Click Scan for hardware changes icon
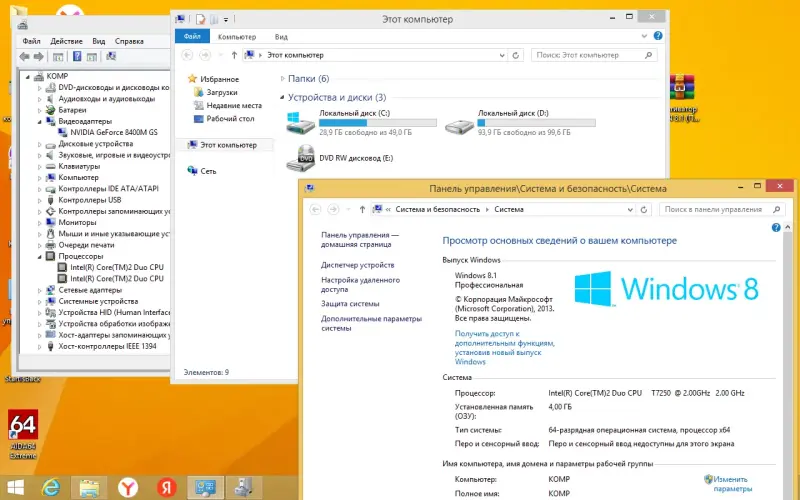The width and height of the screenshot is (800, 500). click(111, 57)
